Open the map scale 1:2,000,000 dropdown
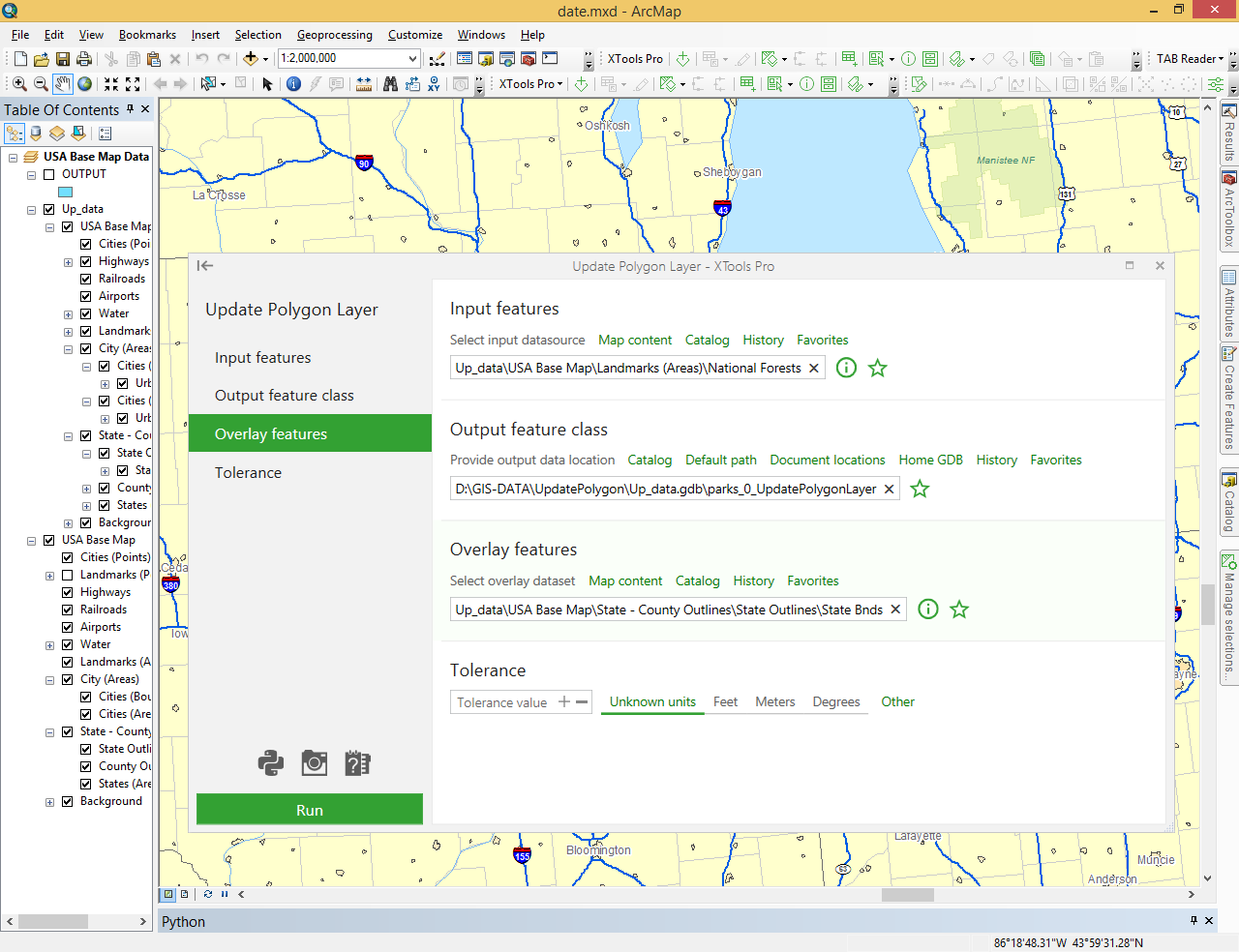This screenshot has height=952, width=1239. pyautogui.click(x=413, y=59)
